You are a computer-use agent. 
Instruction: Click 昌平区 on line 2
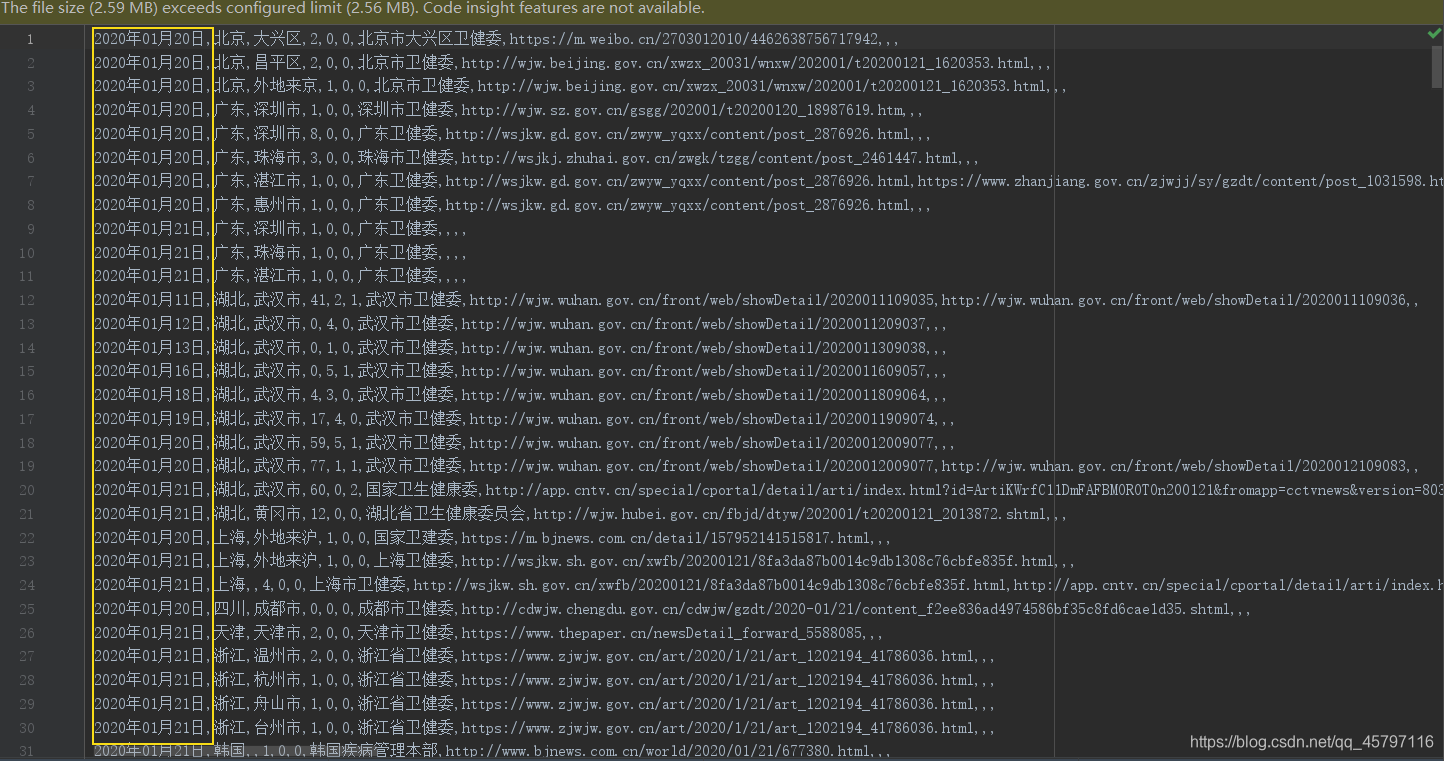click(277, 62)
